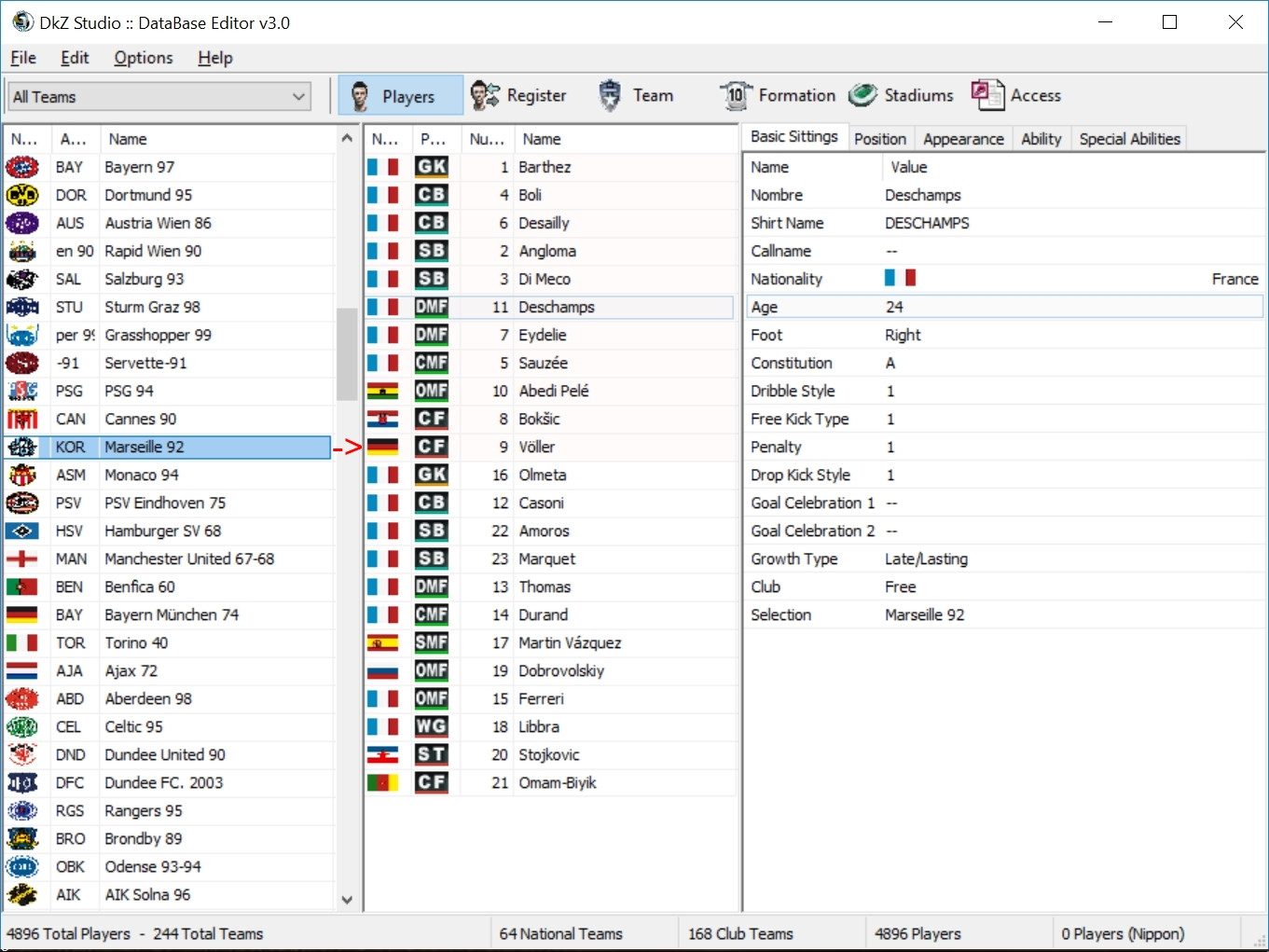The image size is (1269, 952).
Task: Select Ajax 72 in team list
Action: click(x=168, y=670)
